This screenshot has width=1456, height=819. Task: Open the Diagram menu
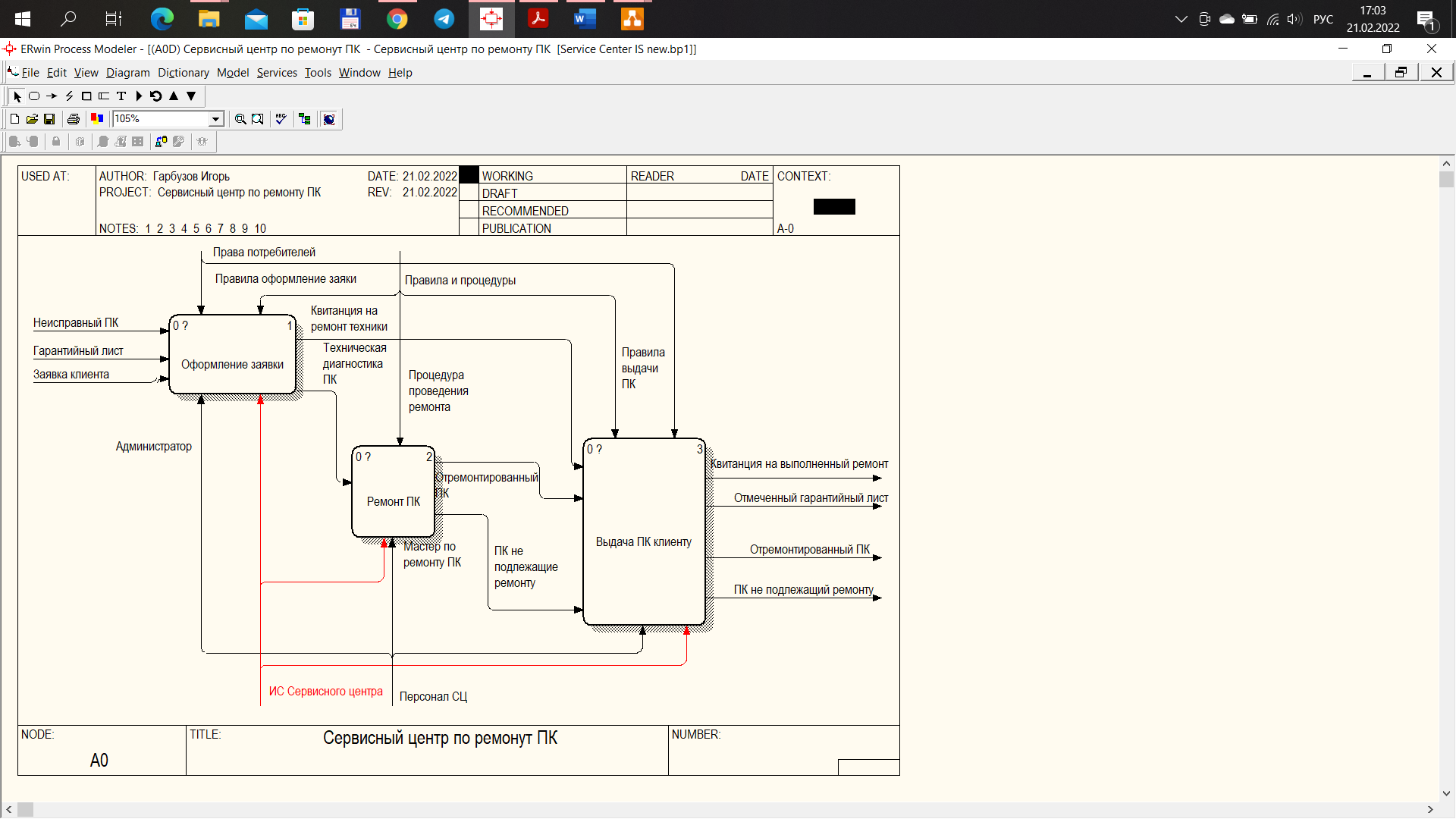[x=128, y=73]
